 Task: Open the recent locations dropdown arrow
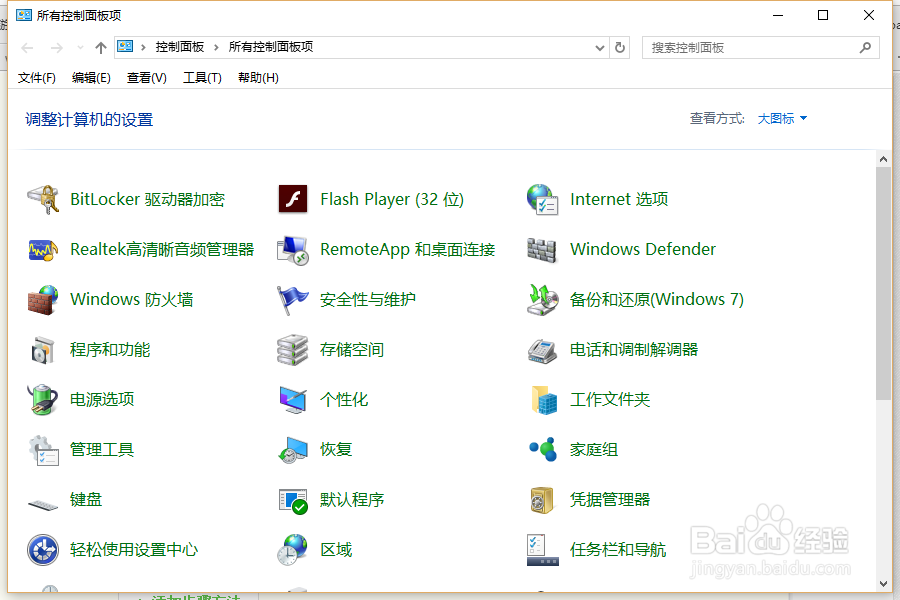coord(80,48)
